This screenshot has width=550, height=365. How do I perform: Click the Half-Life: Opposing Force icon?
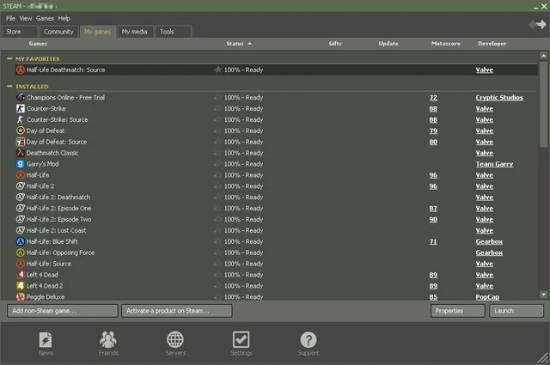pyautogui.click(x=20, y=252)
